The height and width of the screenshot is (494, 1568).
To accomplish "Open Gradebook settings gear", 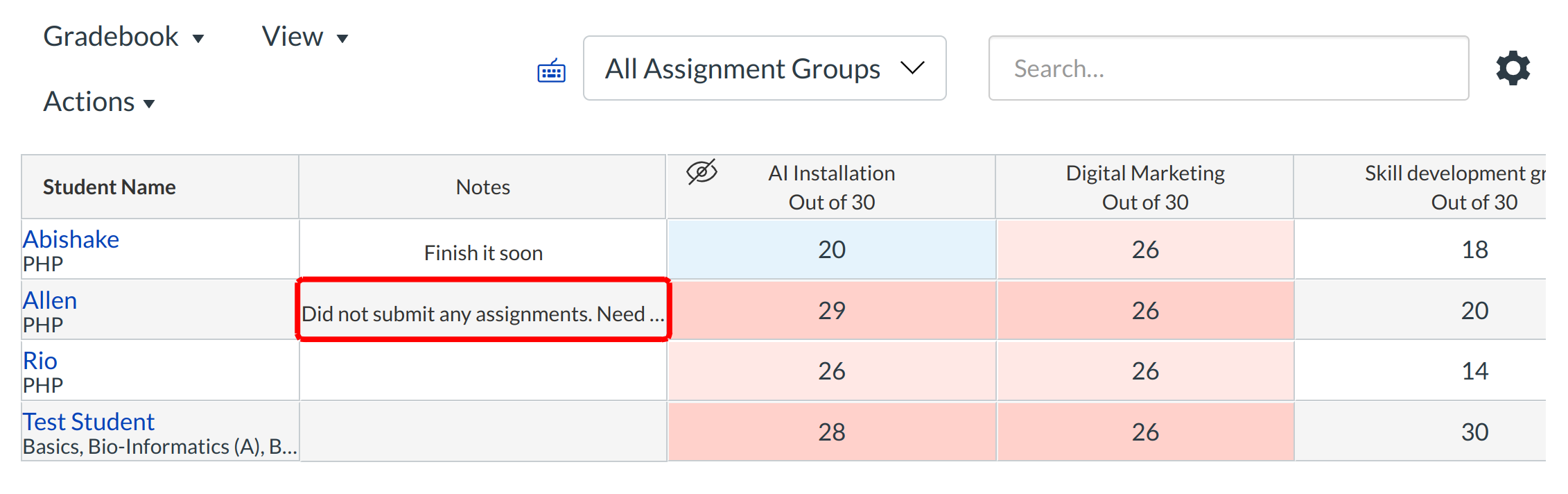I will [x=1513, y=68].
